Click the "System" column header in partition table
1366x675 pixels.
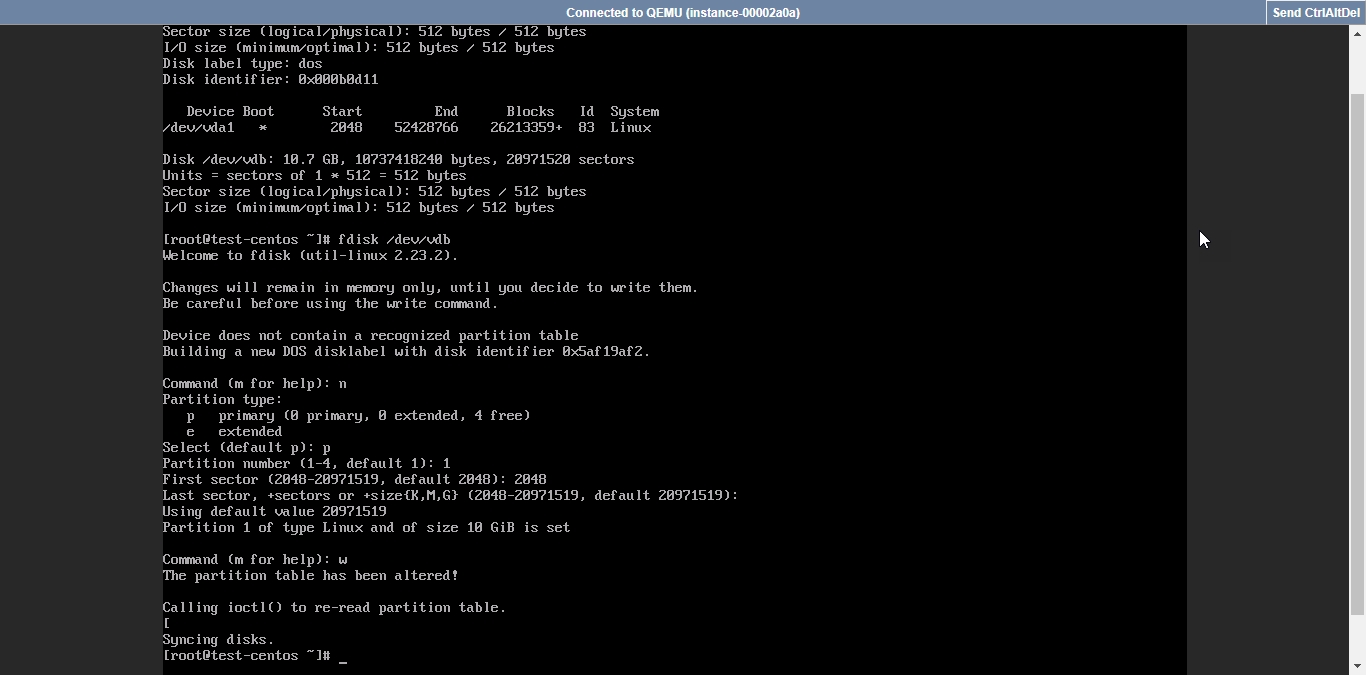pos(634,112)
